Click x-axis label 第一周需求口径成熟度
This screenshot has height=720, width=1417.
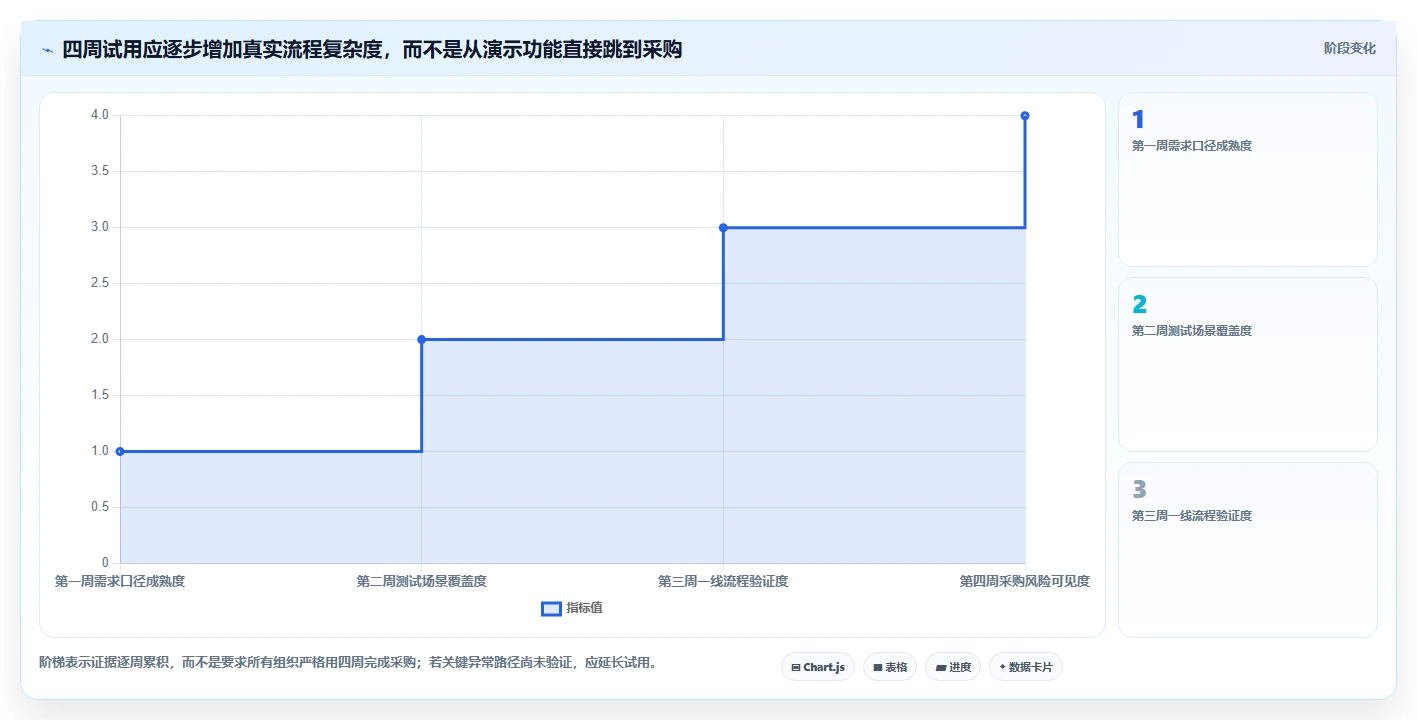pos(120,581)
